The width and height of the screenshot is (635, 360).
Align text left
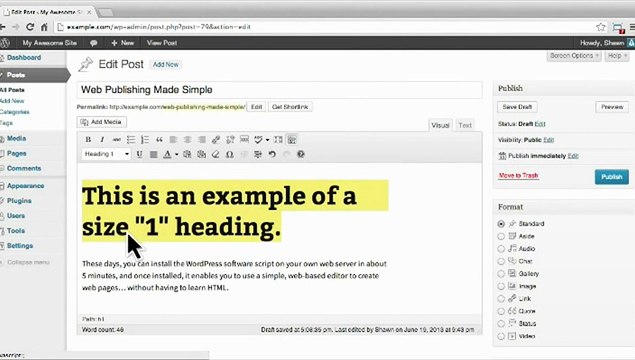[173, 140]
